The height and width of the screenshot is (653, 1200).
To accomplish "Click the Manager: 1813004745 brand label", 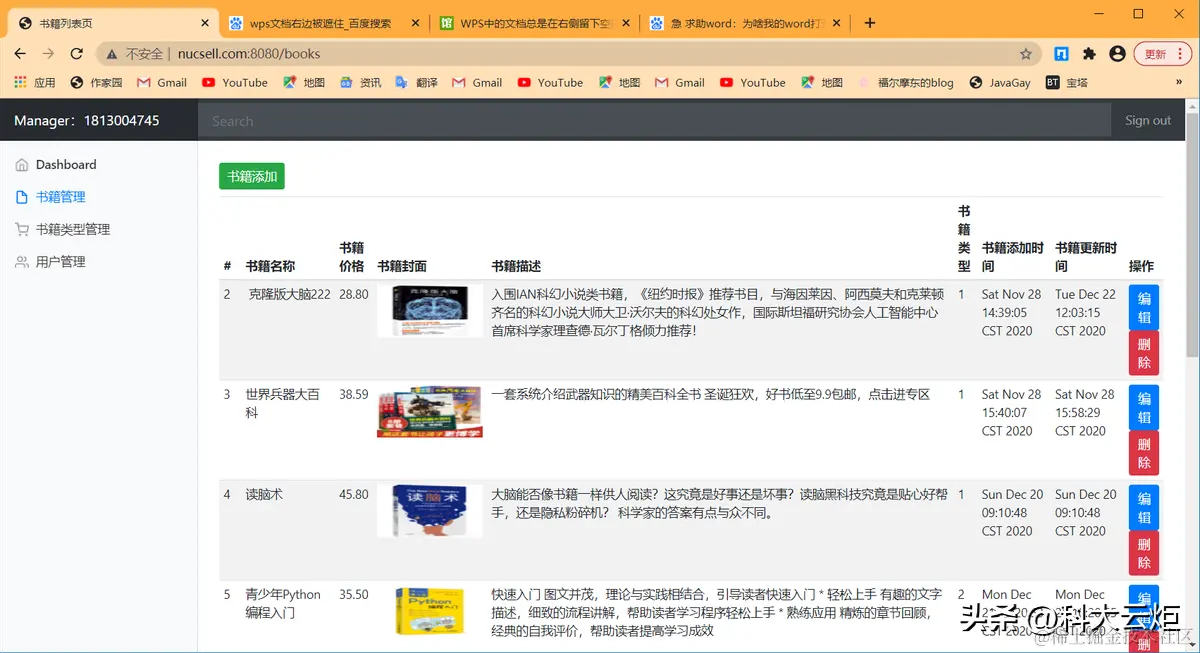I will tap(87, 120).
